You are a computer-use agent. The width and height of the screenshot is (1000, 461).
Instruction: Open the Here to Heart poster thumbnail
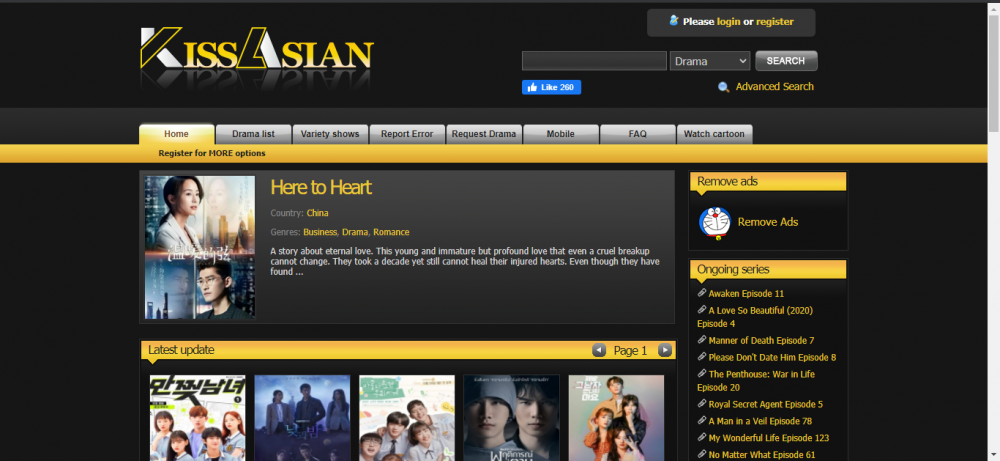pos(200,247)
